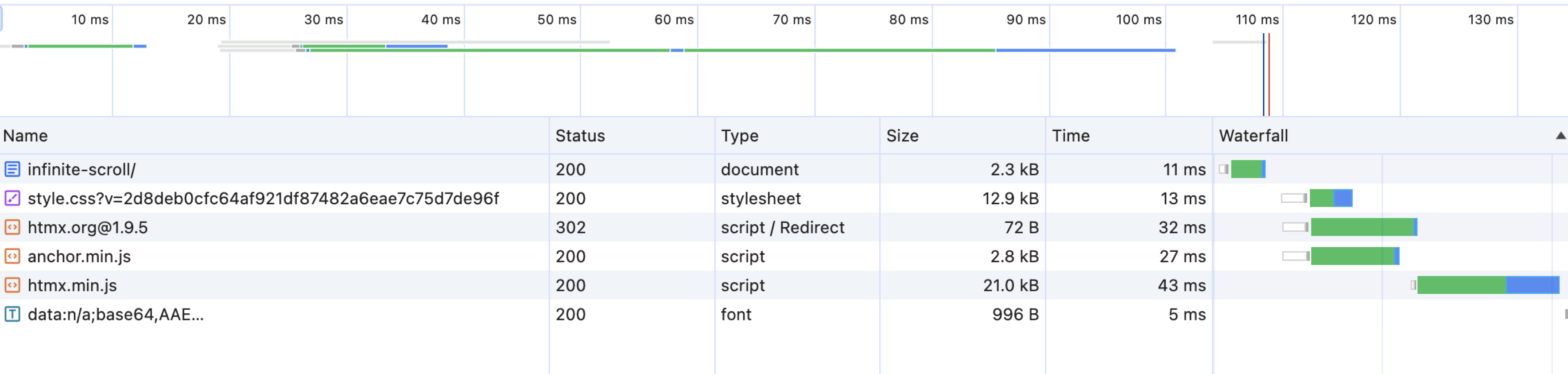Viewport: 1568px width, 374px height.
Task: Click the script icon beside htmx.min.js
Action: (x=12, y=285)
